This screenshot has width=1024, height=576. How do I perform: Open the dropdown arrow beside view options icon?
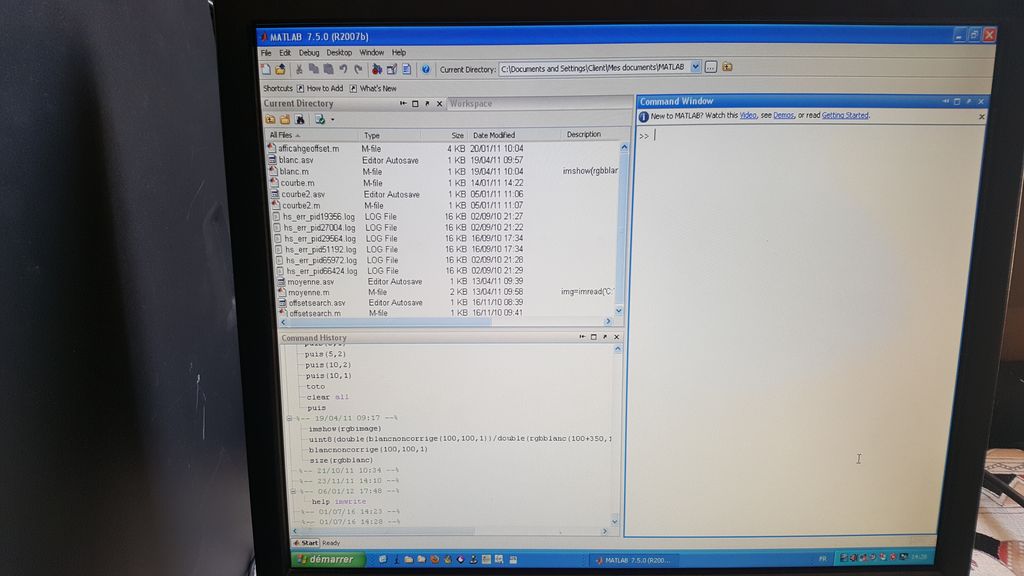point(332,120)
